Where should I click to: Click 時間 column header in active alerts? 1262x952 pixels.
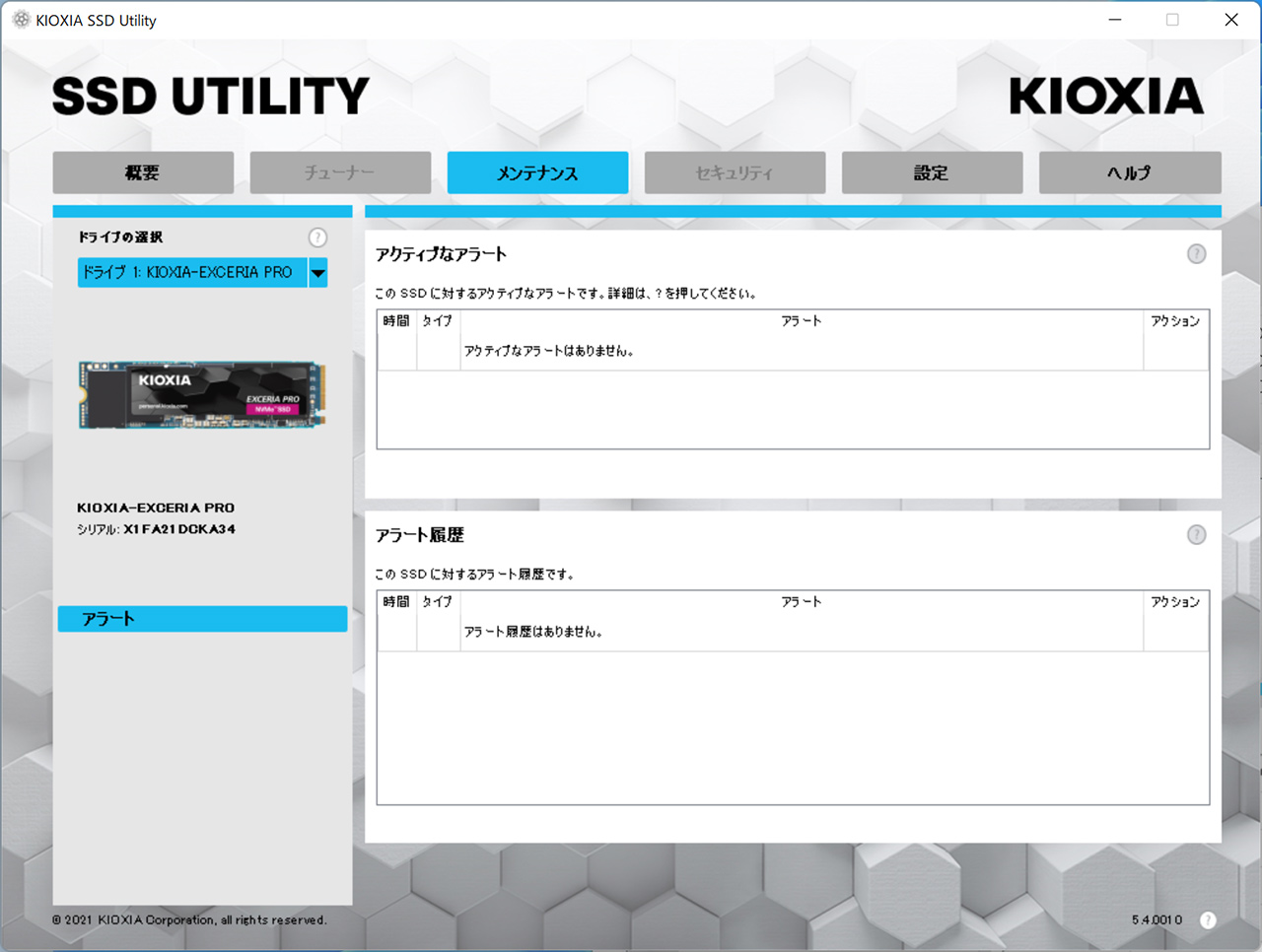[x=396, y=321]
